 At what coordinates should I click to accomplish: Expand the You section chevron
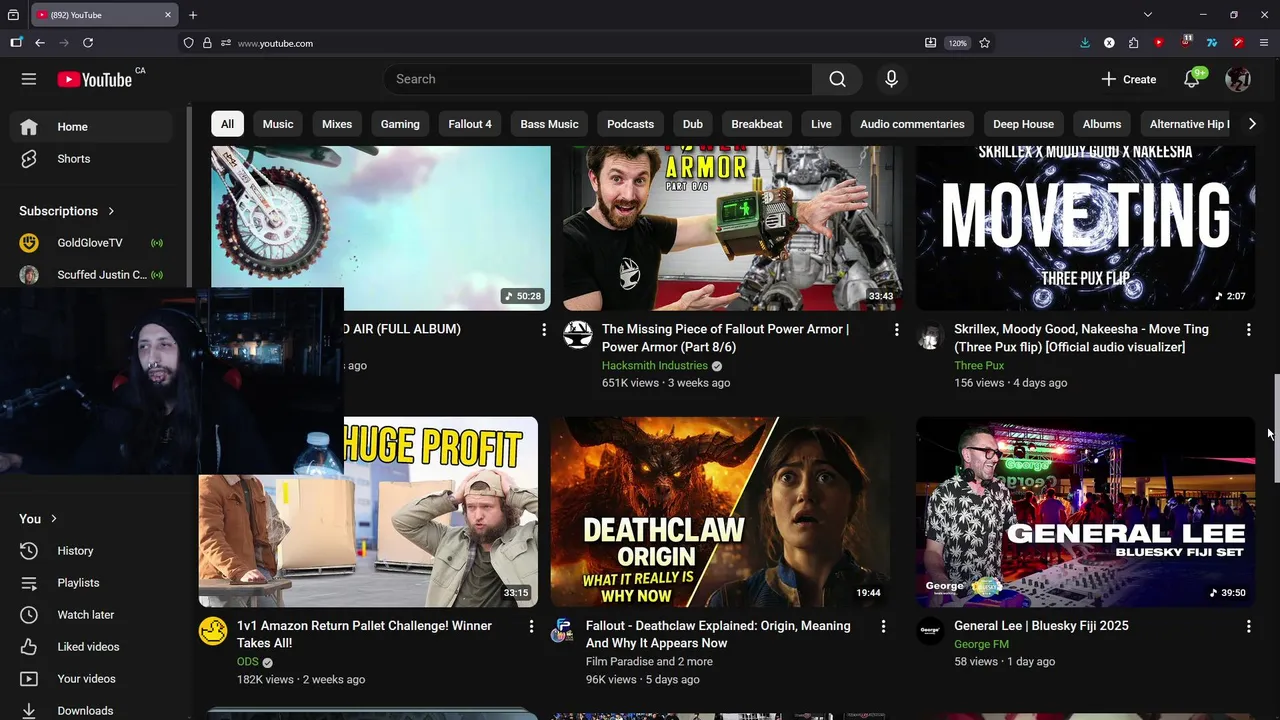[54, 519]
